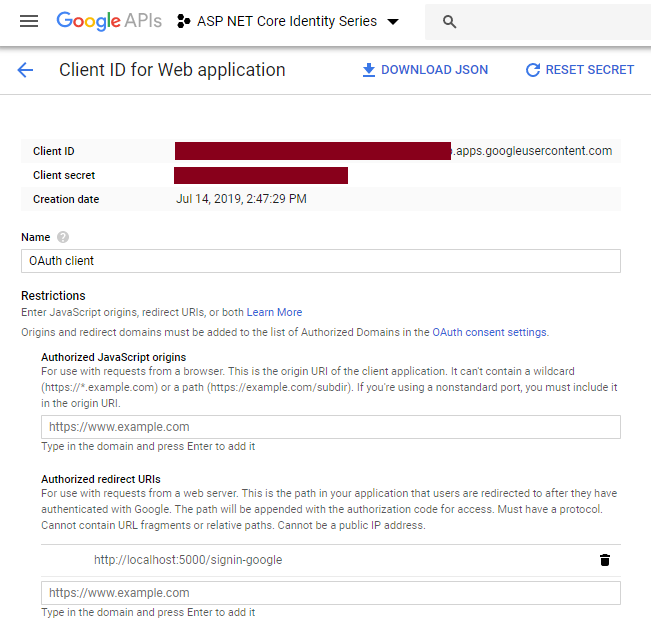
Task: Click the Google APIs logo
Action: click(109, 21)
